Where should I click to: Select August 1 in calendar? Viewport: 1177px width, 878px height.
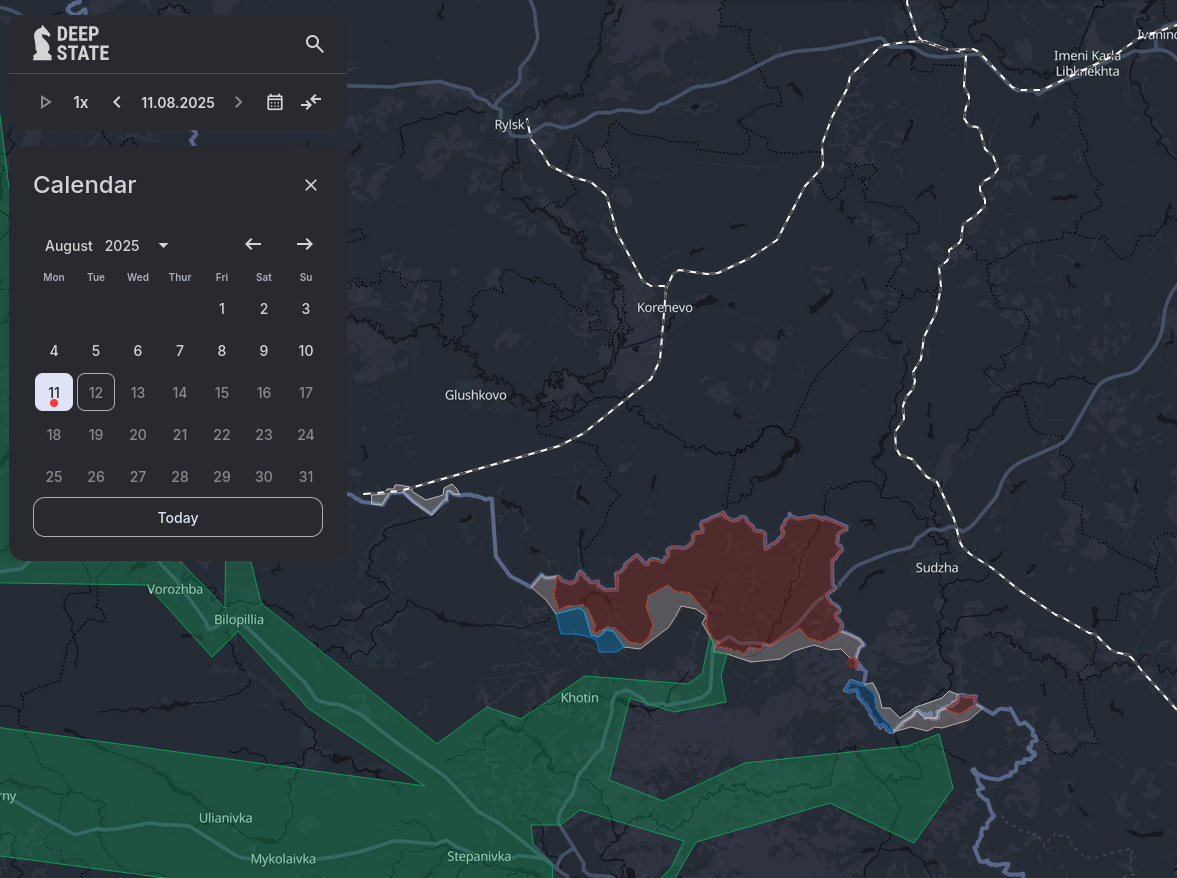[x=221, y=308]
